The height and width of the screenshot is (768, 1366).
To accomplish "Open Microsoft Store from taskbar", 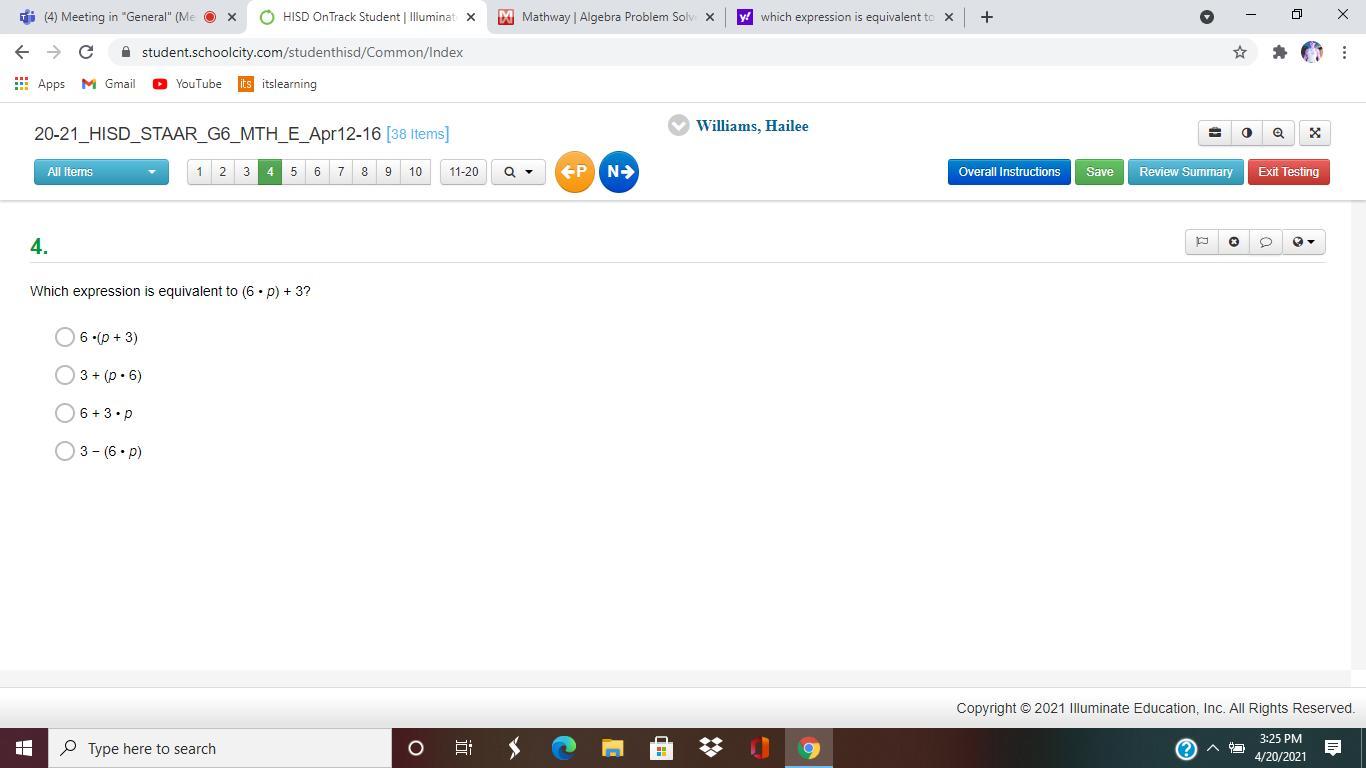I will pos(661,748).
